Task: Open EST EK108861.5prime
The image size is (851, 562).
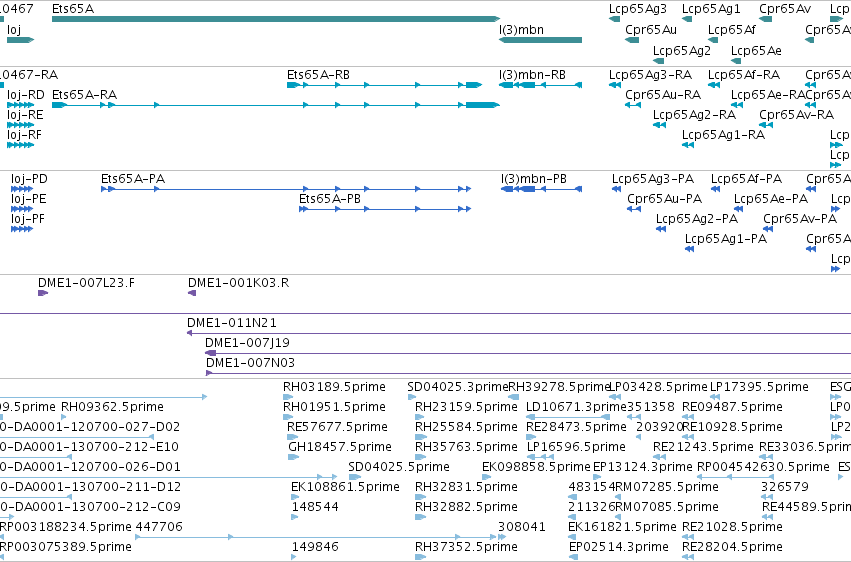Action: [x=345, y=487]
